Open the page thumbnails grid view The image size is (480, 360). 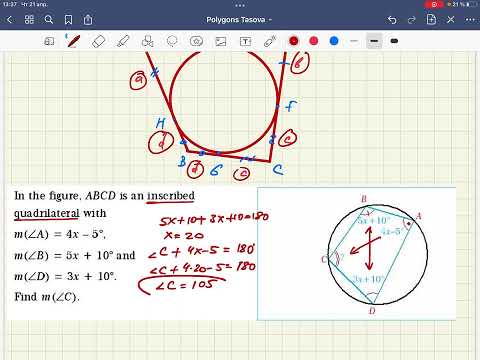pos(29,20)
